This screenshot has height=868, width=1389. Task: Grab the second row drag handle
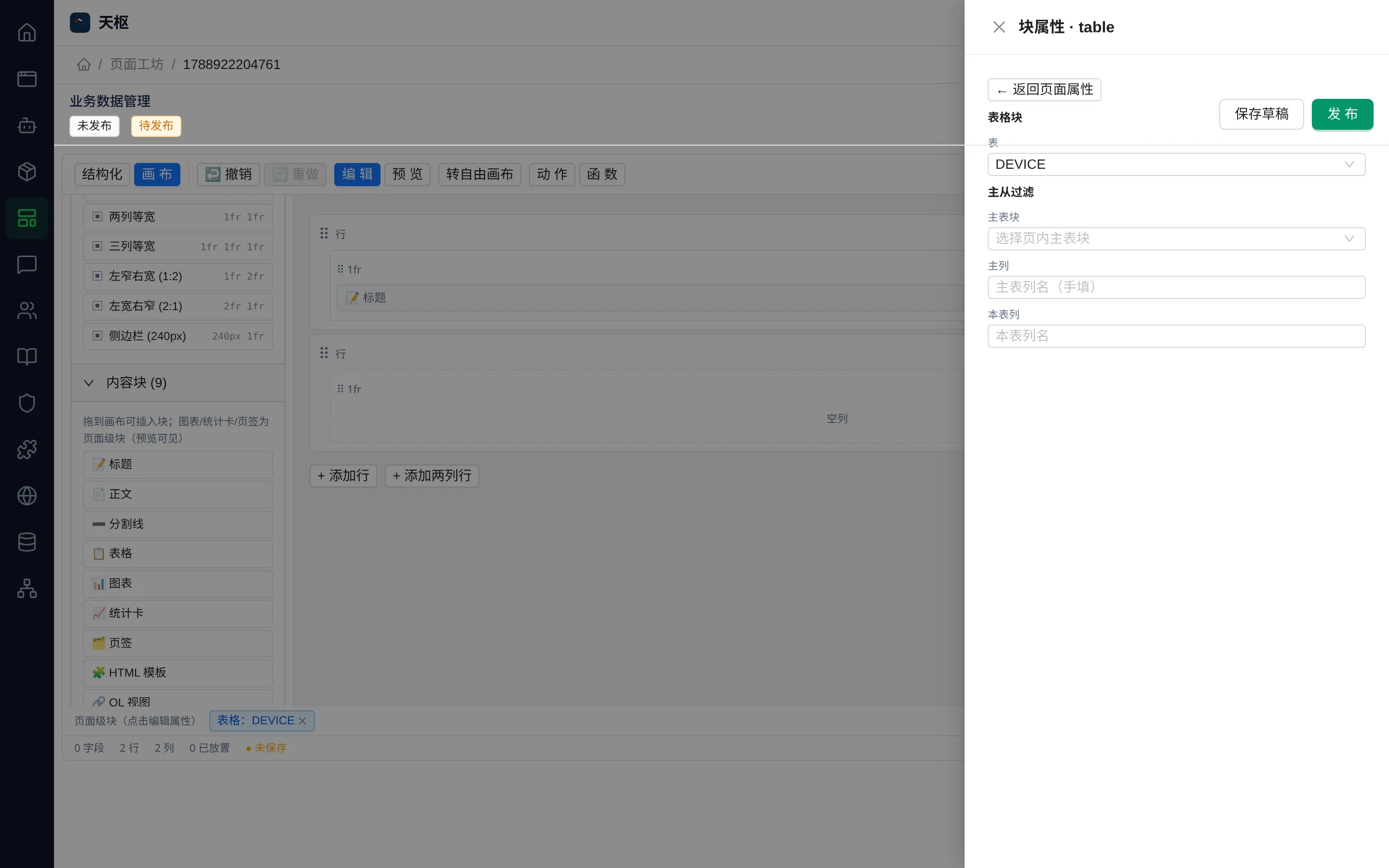click(x=324, y=353)
